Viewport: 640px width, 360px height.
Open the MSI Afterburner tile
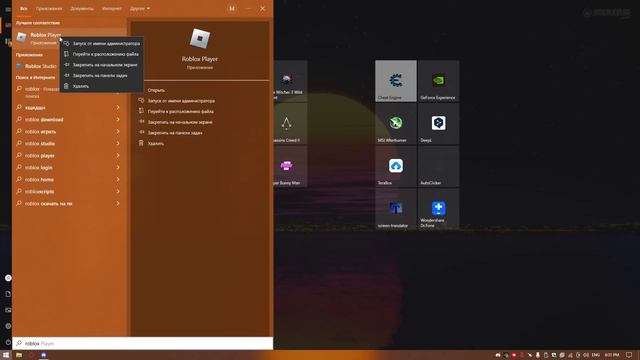click(x=396, y=123)
